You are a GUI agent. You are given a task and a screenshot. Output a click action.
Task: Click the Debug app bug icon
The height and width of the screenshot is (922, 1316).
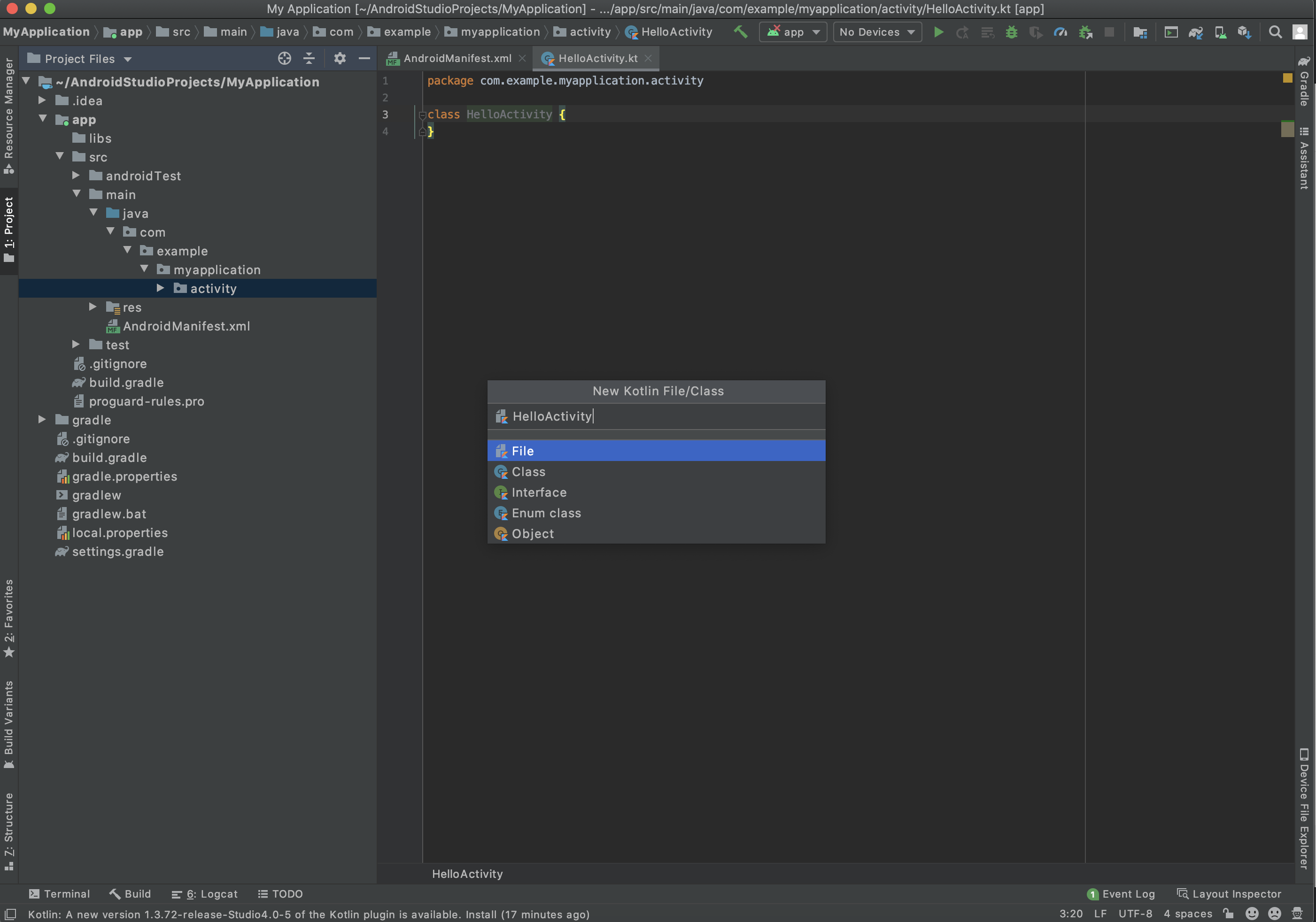1011,32
